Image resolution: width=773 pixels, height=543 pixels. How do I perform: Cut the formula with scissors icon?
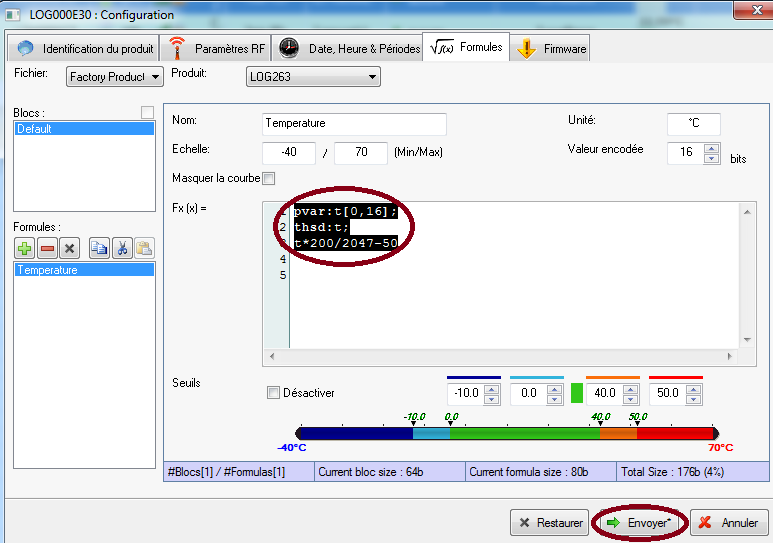122,248
